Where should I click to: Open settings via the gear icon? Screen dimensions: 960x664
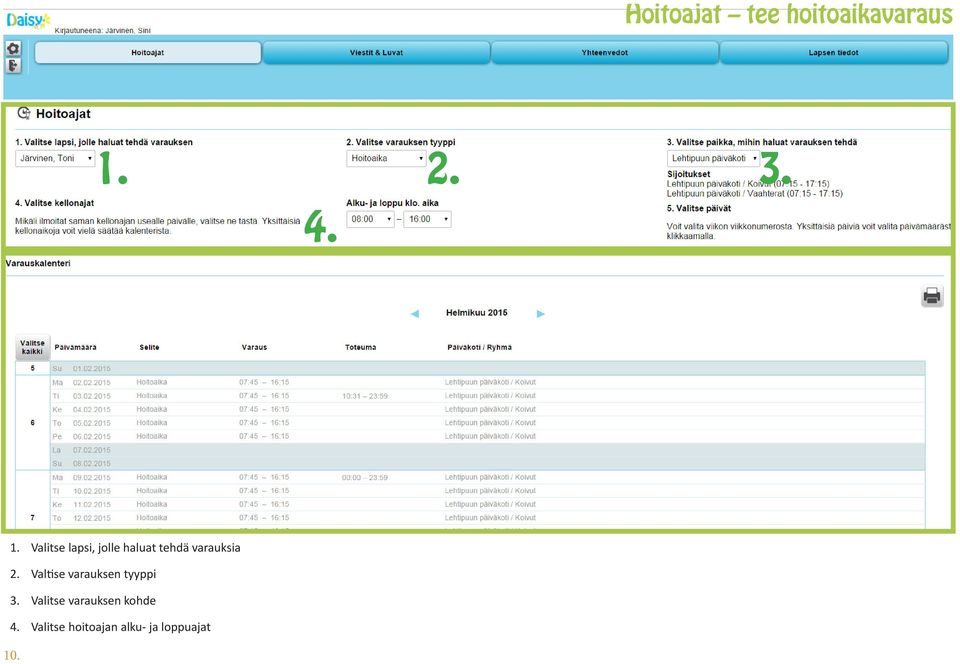[x=13, y=48]
